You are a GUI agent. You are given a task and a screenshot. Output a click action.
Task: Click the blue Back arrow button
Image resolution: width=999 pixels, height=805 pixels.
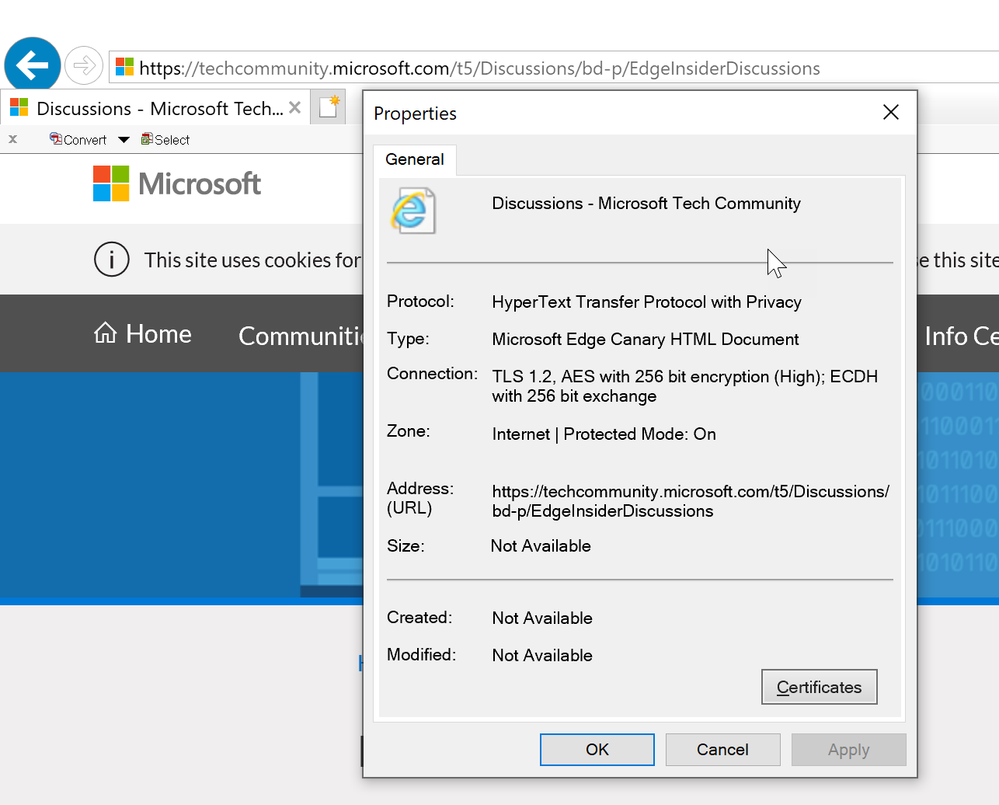click(x=32, y=64)
